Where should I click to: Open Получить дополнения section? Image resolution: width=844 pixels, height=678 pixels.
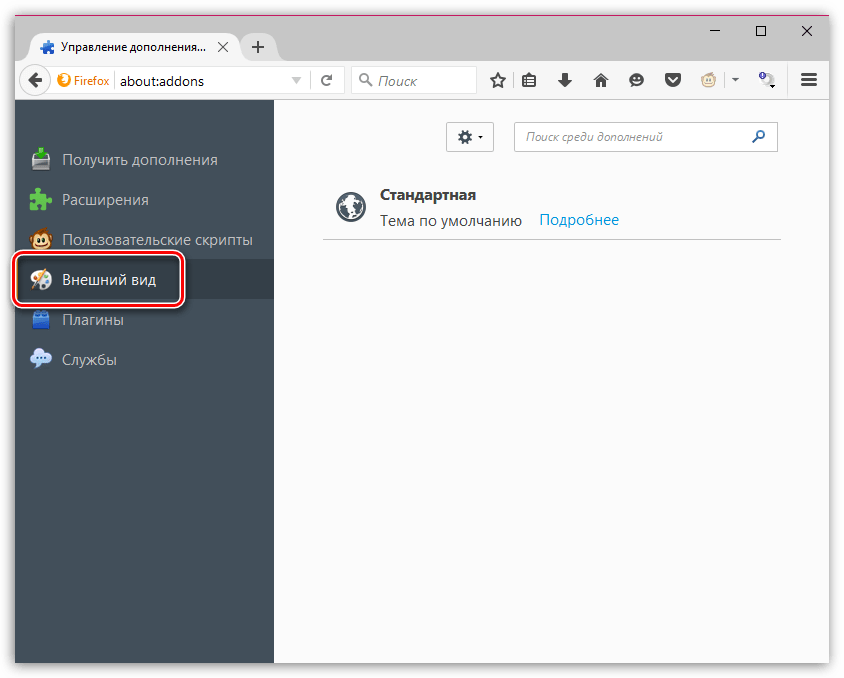144,160
